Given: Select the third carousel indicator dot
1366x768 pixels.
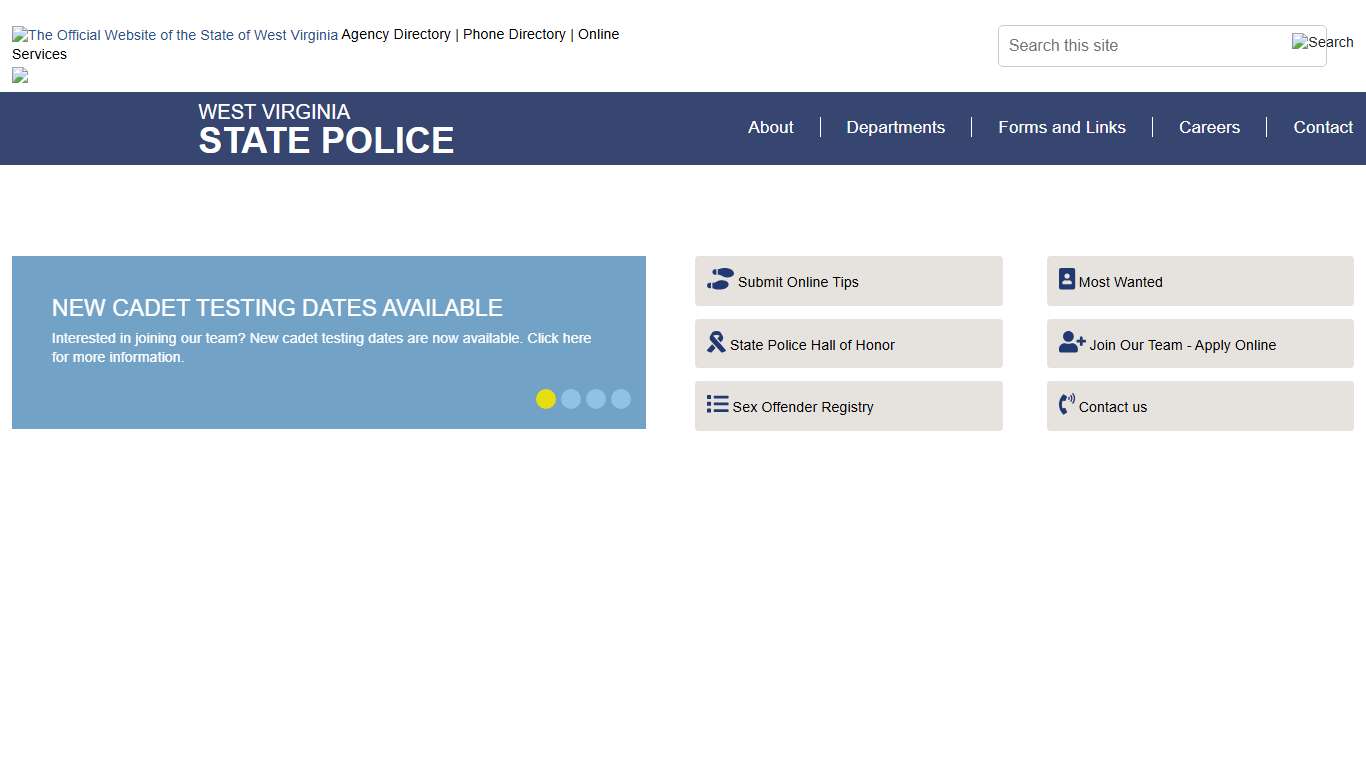Looking at the screenshot, I should (x=596, y=399).
